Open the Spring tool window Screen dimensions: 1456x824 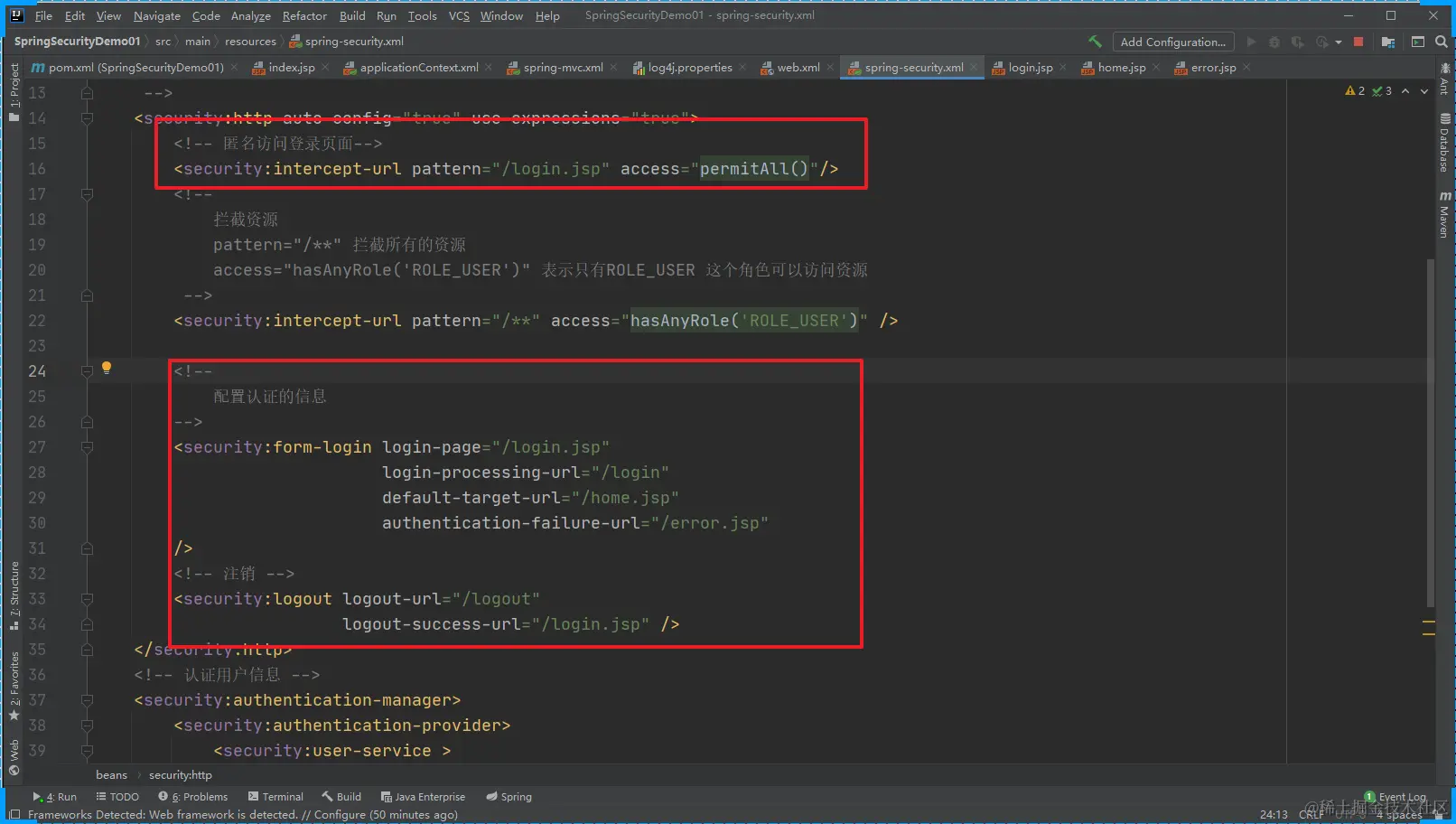click(509, 797)
